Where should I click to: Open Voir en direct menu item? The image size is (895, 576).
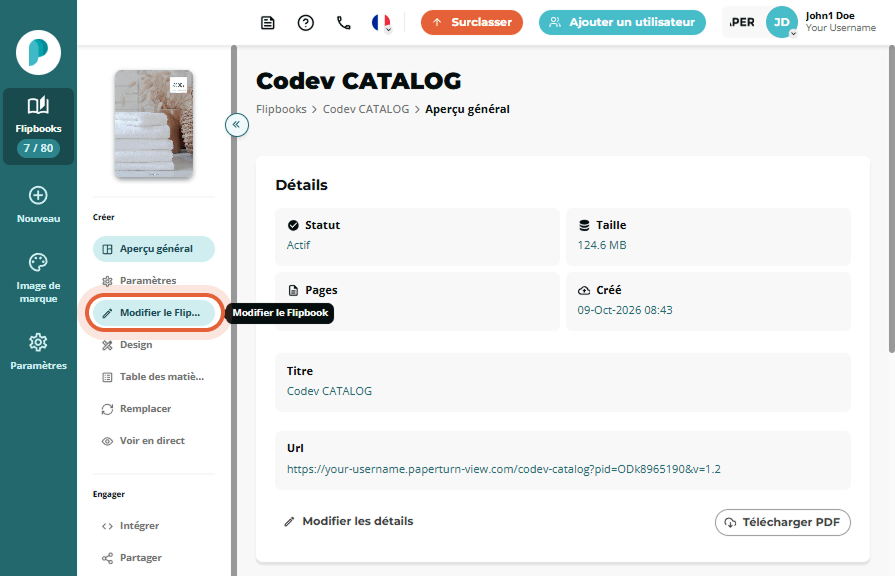pos(154,441)
